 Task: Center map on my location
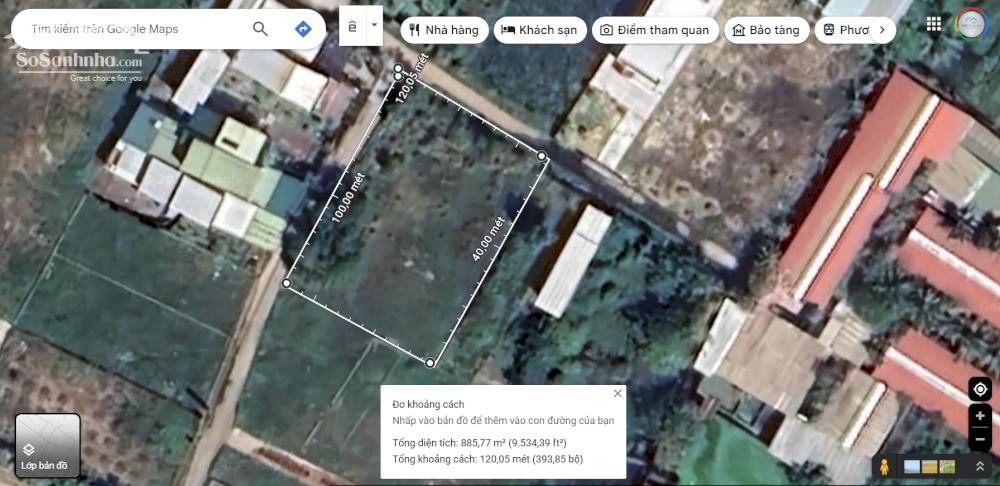(x=980, y=389)
